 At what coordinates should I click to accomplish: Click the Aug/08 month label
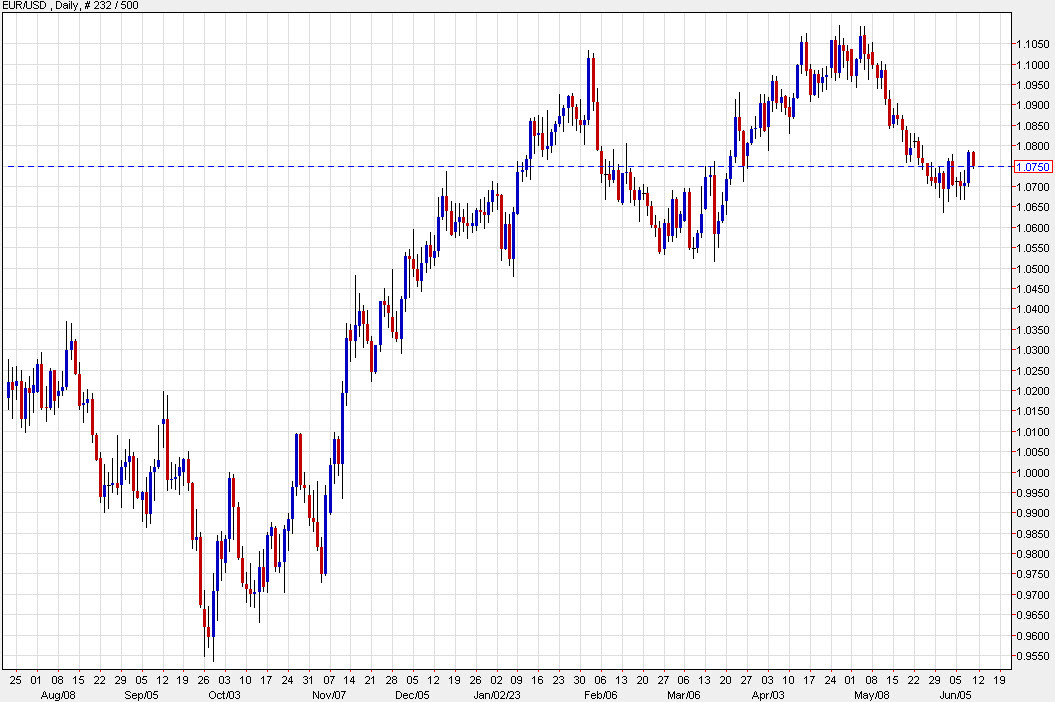click(x=58, y=695)
